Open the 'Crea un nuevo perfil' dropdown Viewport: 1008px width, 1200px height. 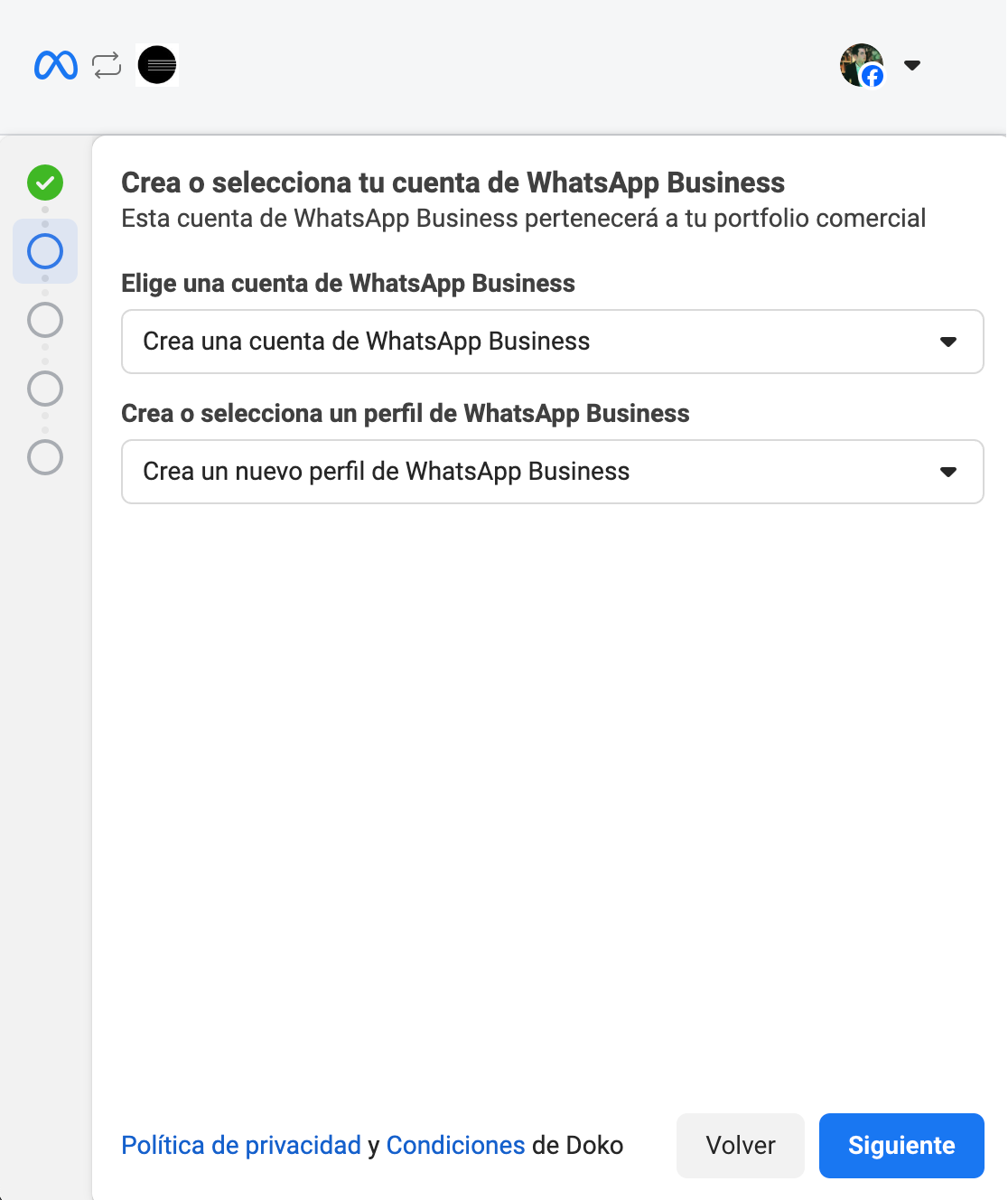pos(553,472)
